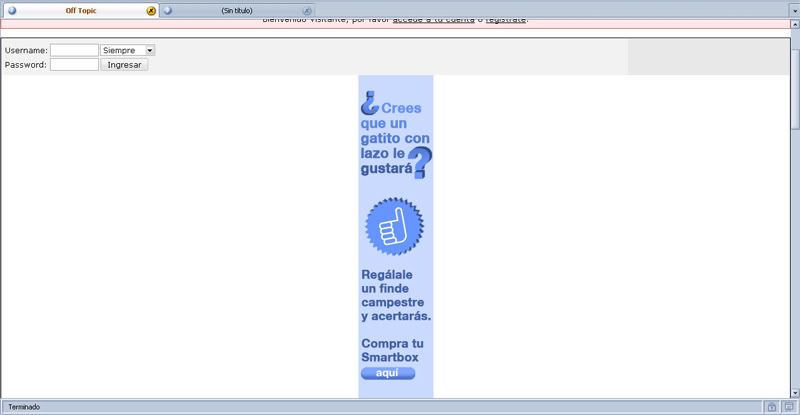This screenshot has height=415, width=800.
Task: Switch to the (Sin título) tab
Action: pos(237,10)
